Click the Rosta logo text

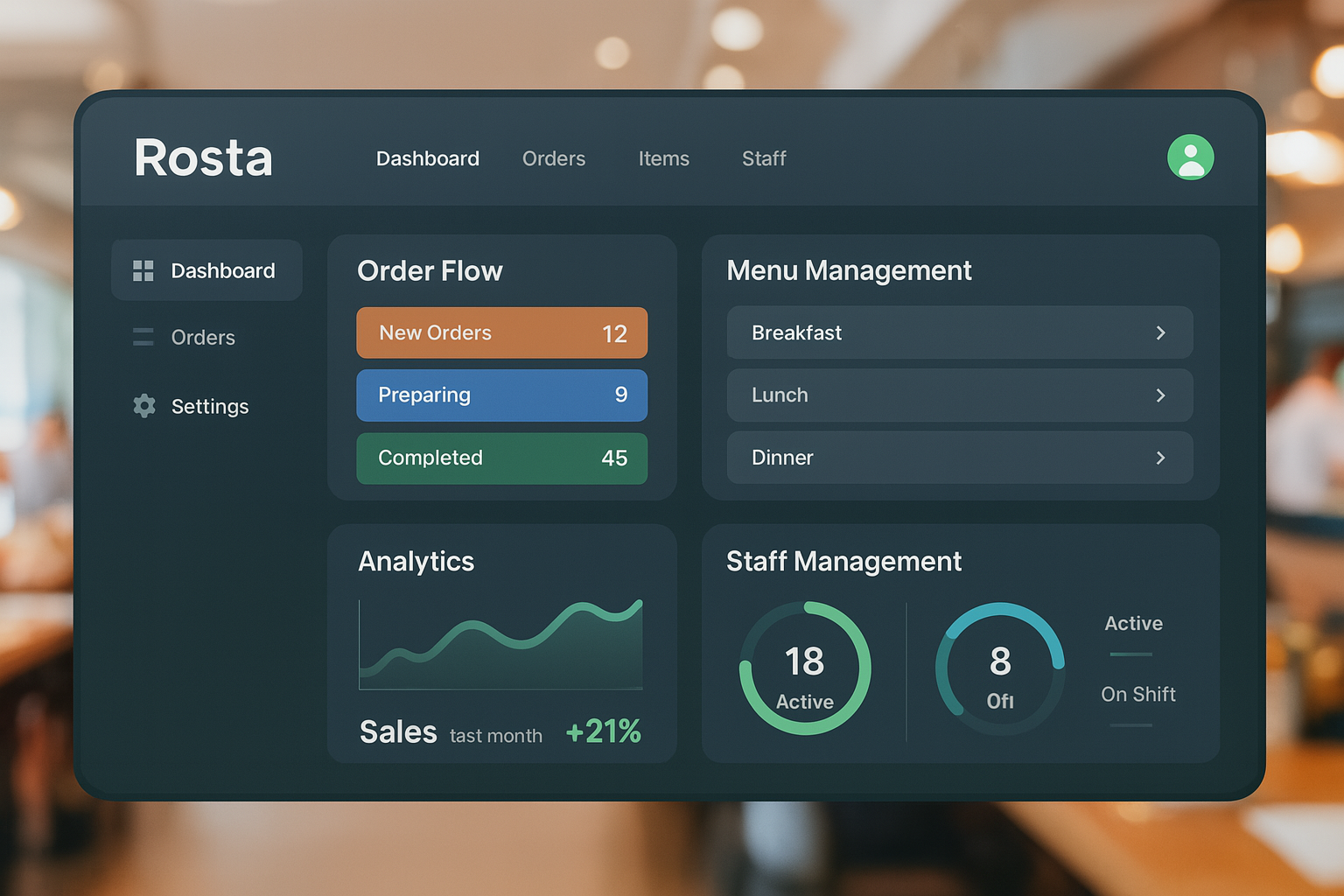(x=203, y=157)
